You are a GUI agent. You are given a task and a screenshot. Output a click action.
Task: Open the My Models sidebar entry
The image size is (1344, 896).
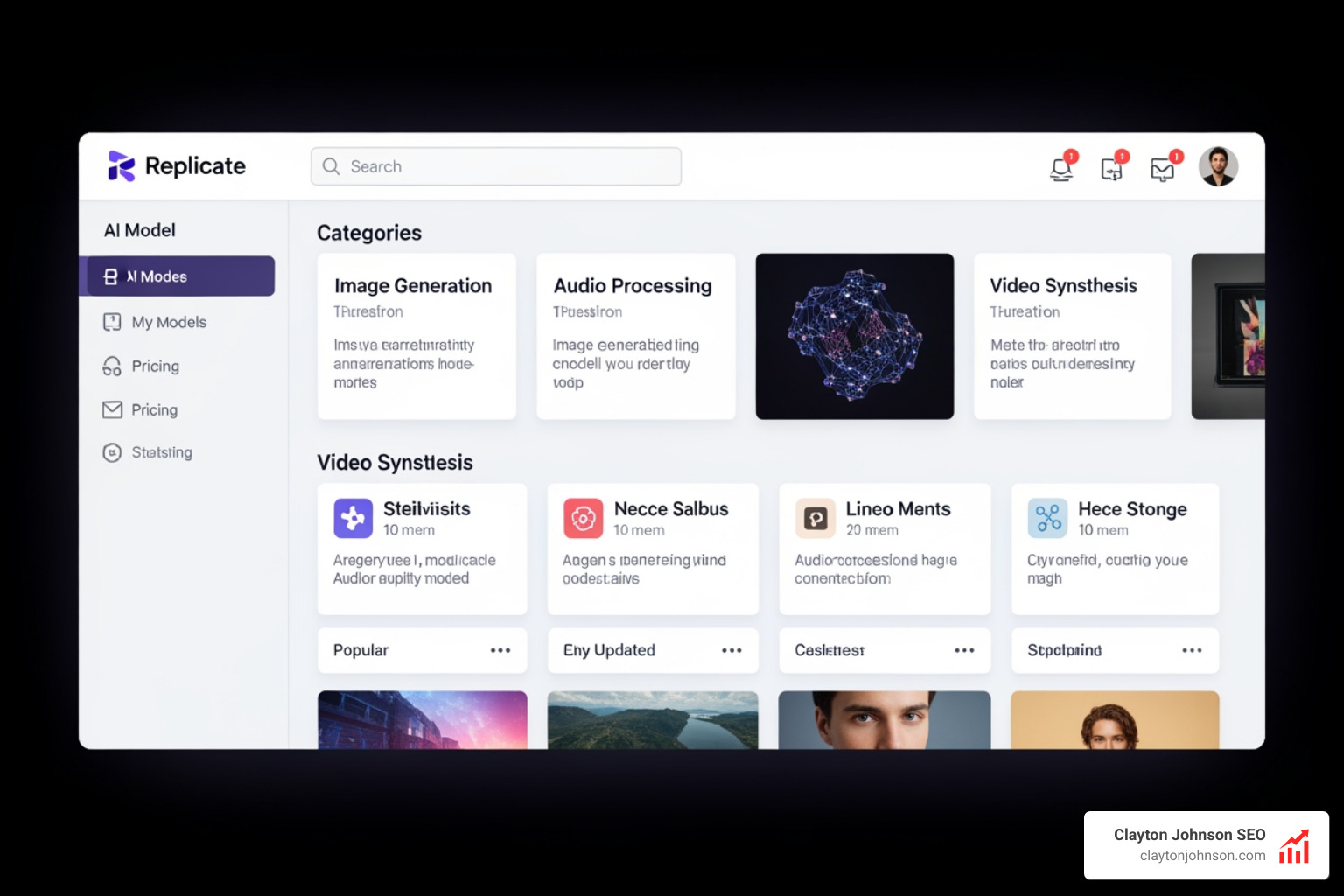tap(169, 322)
